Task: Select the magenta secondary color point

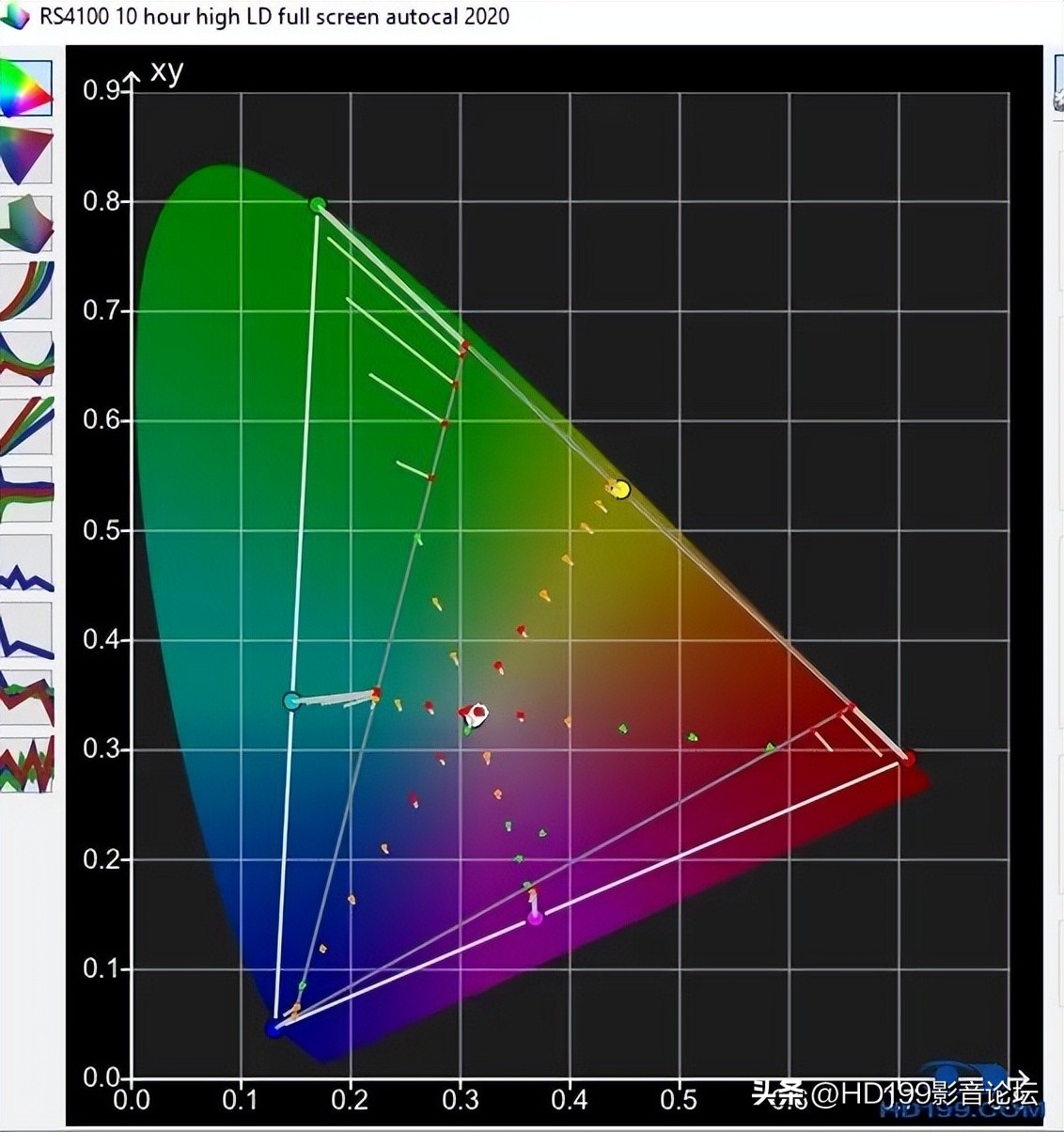Action: coord(535,917)
